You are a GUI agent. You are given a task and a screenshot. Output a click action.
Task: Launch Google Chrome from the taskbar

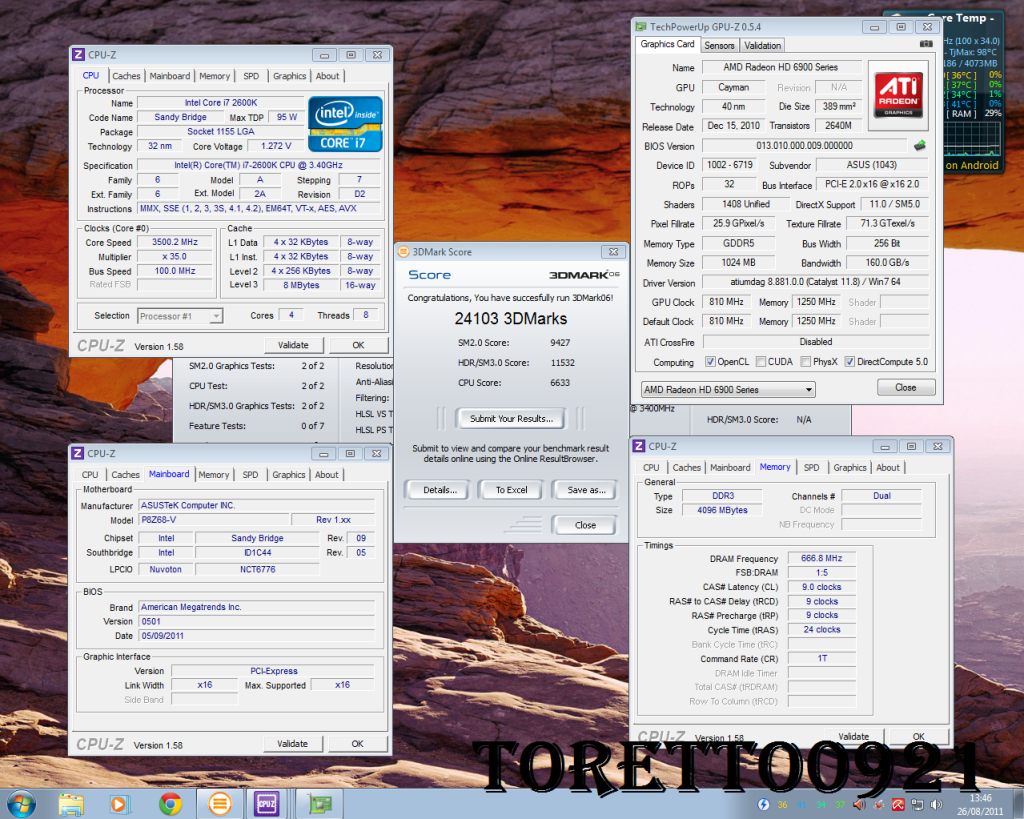click(x=168, y=804)
